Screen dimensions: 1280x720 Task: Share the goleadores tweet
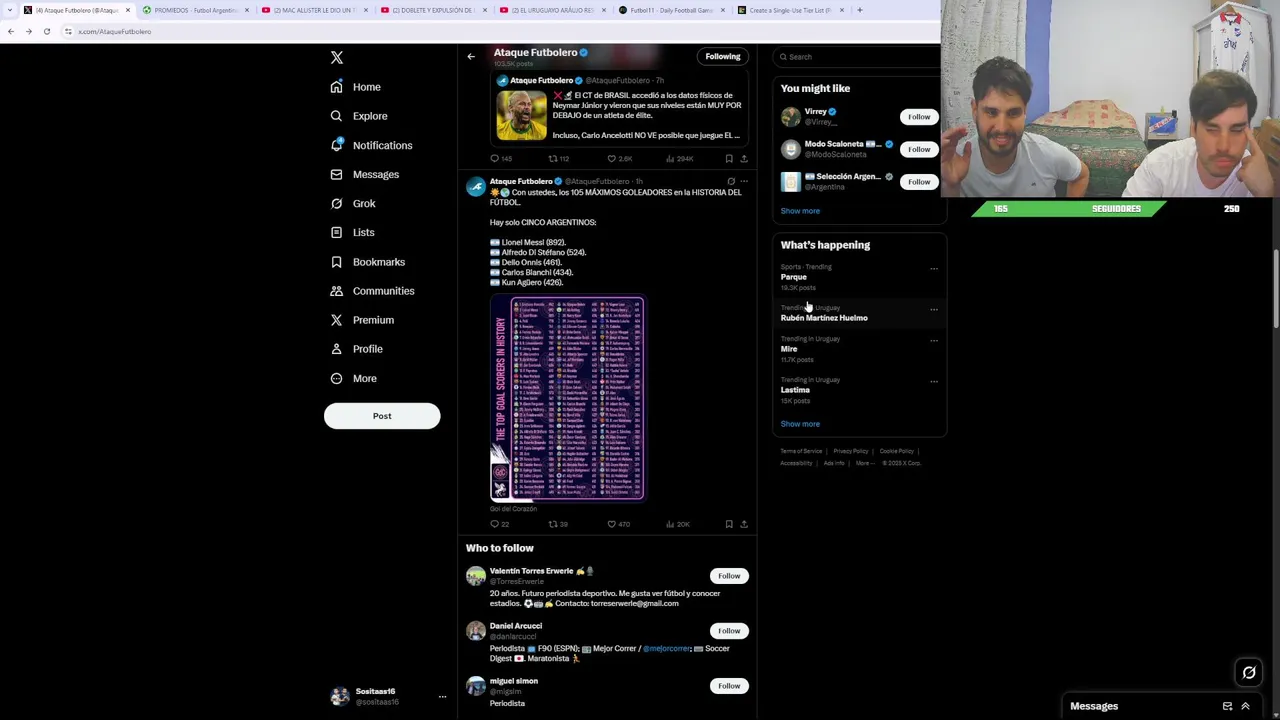pos(743,524)
